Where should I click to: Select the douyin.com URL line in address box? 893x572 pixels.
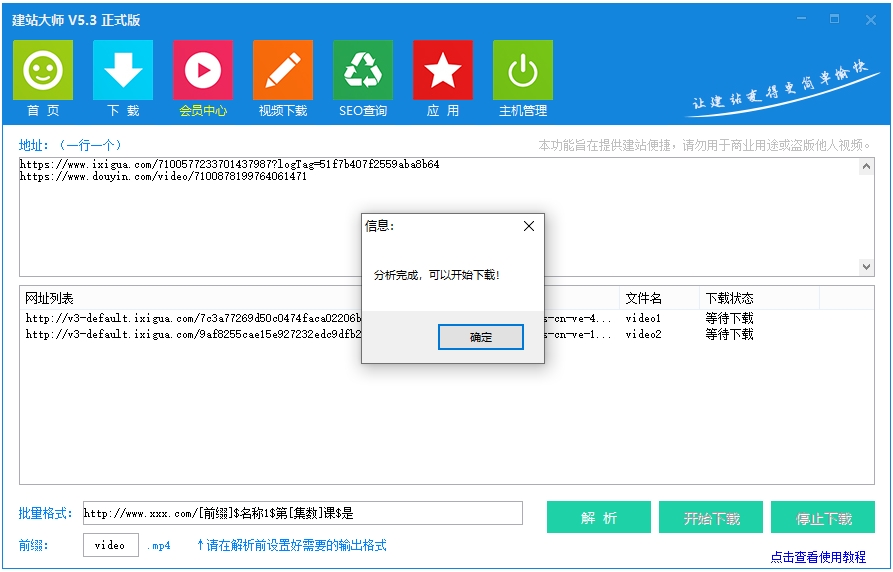(163, 177)
